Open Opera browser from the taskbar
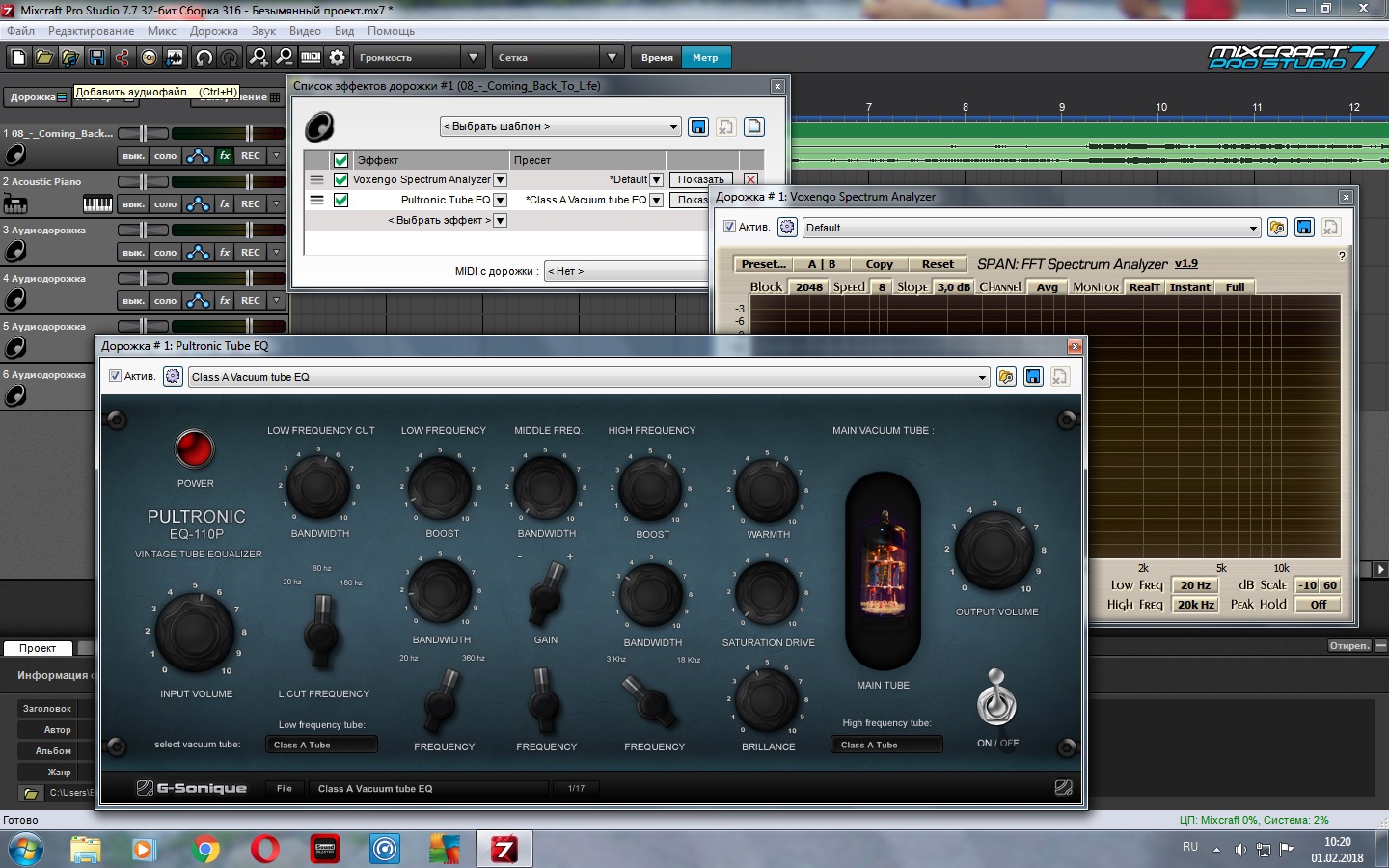The image size is (1389, 868). pyautogui.click(x=264, y=850)
